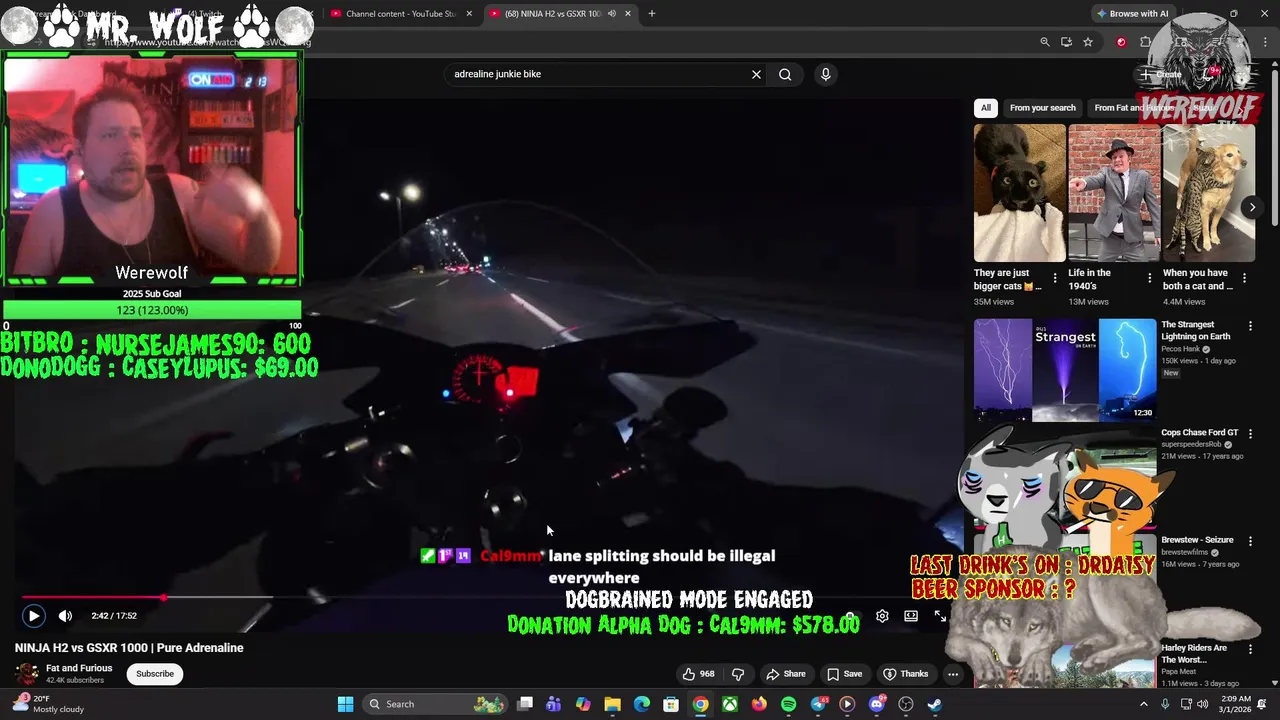
Task: Open options for Brewstew - Seizure
Action: (x=1249, y=541)
